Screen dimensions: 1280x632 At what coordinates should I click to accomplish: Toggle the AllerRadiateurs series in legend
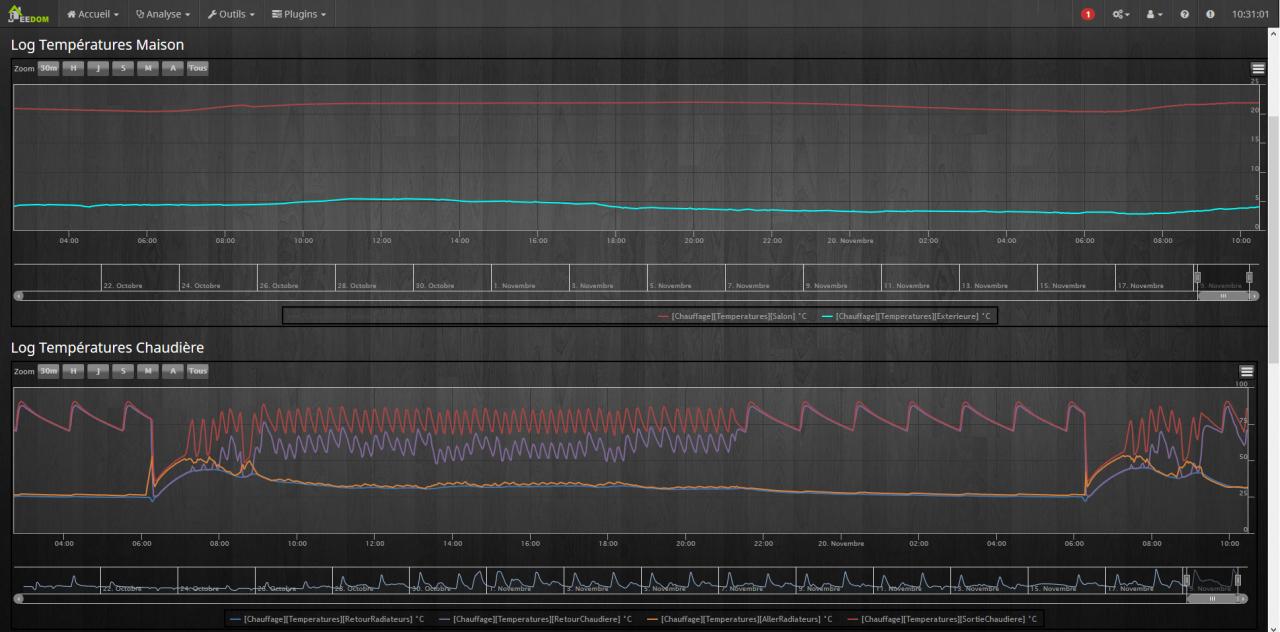739,619
